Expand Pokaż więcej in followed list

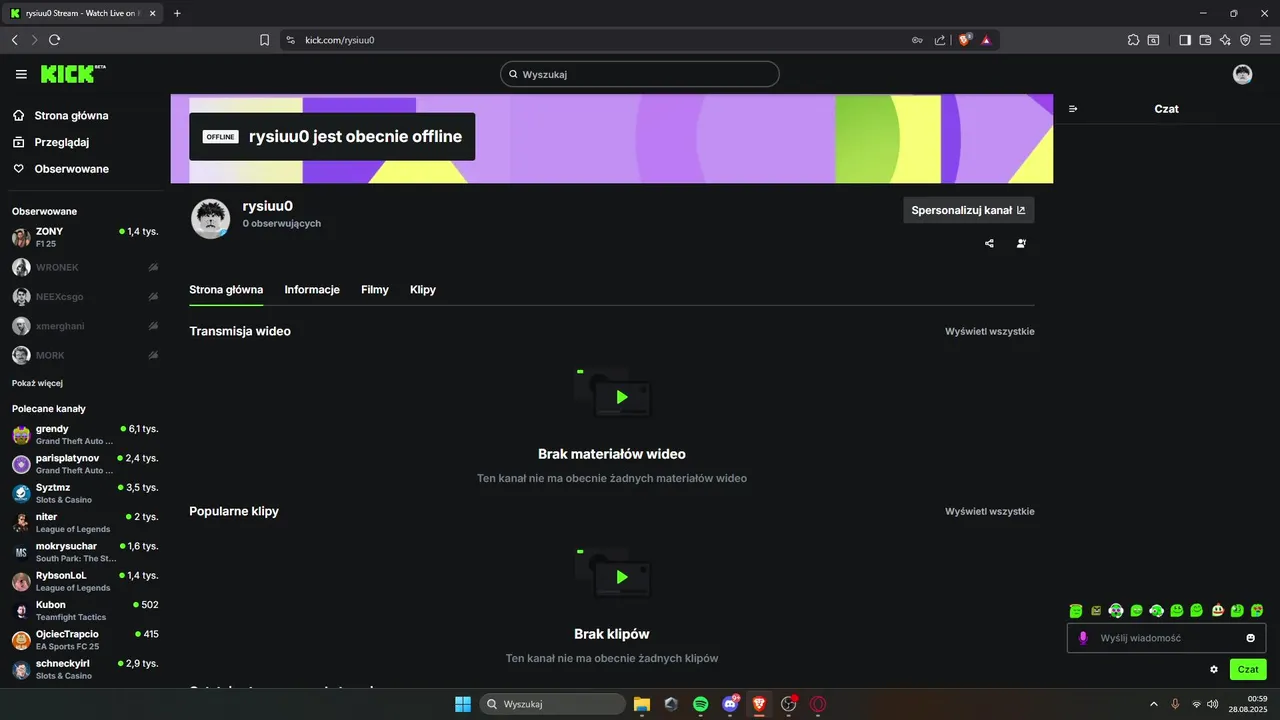pyautogui.click(x=37, y=383)
